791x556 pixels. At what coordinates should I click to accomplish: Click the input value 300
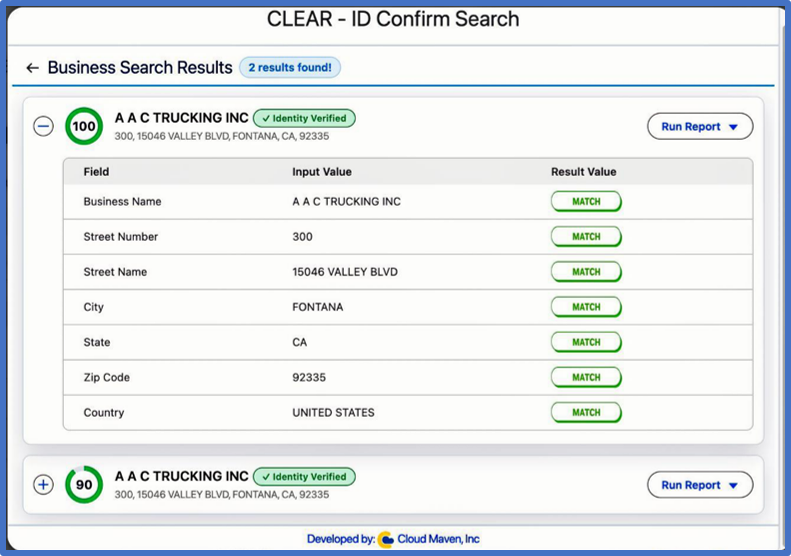302,237
